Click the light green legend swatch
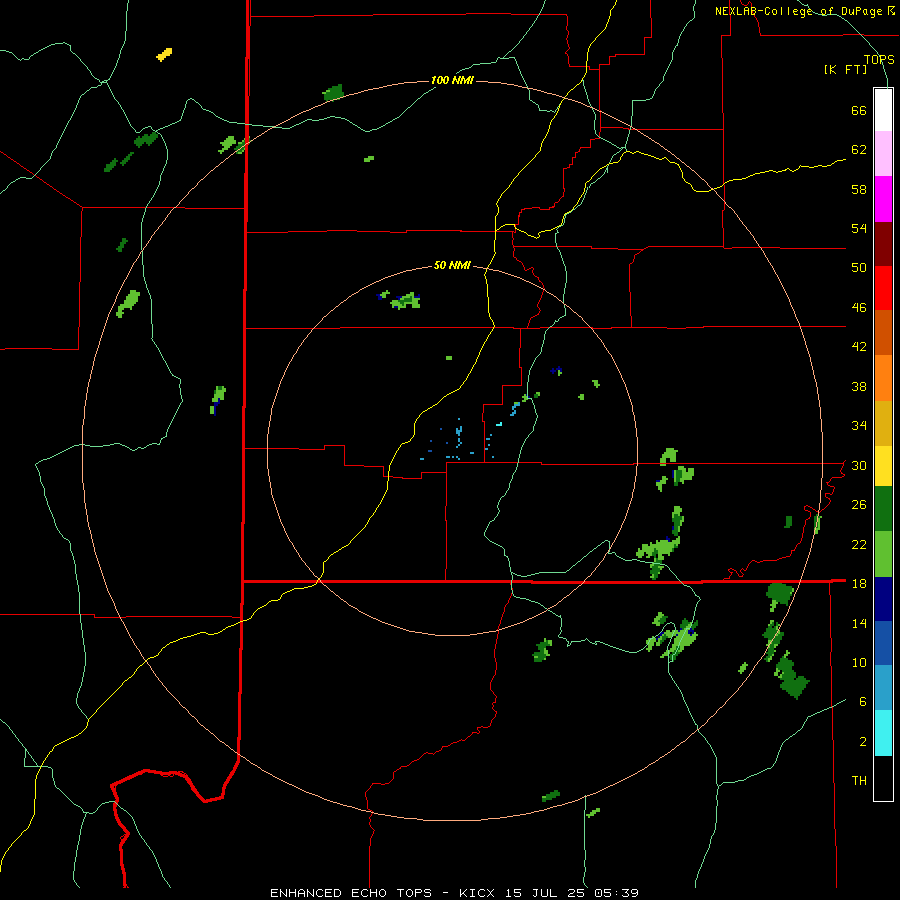The width and height of the screenshot is (900, 900). click(x=883, y=554)
